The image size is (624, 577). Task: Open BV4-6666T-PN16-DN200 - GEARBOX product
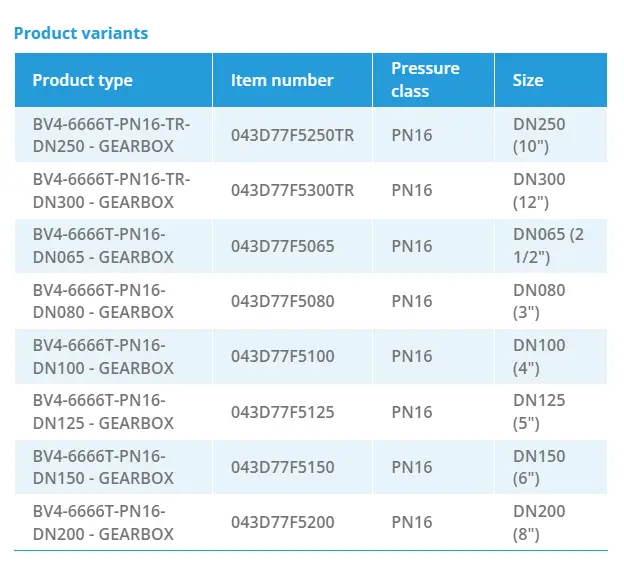pos(103,522)
